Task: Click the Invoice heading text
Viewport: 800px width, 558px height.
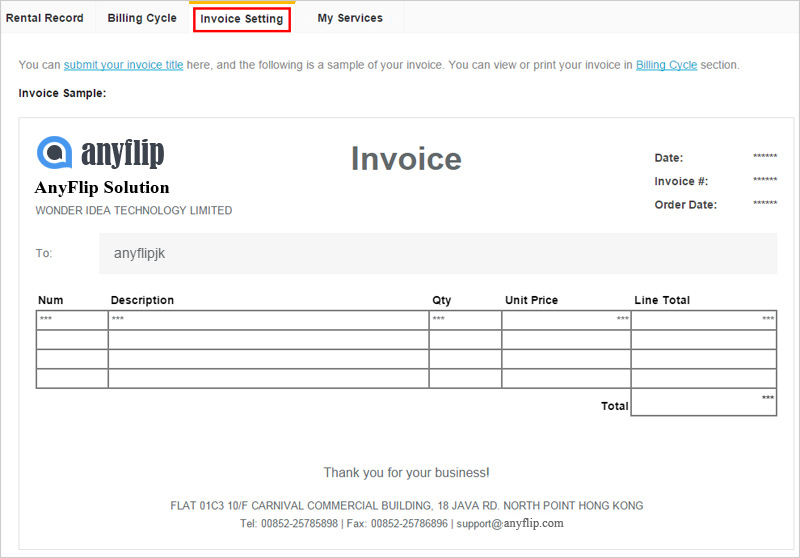Action: pos(406,159)
